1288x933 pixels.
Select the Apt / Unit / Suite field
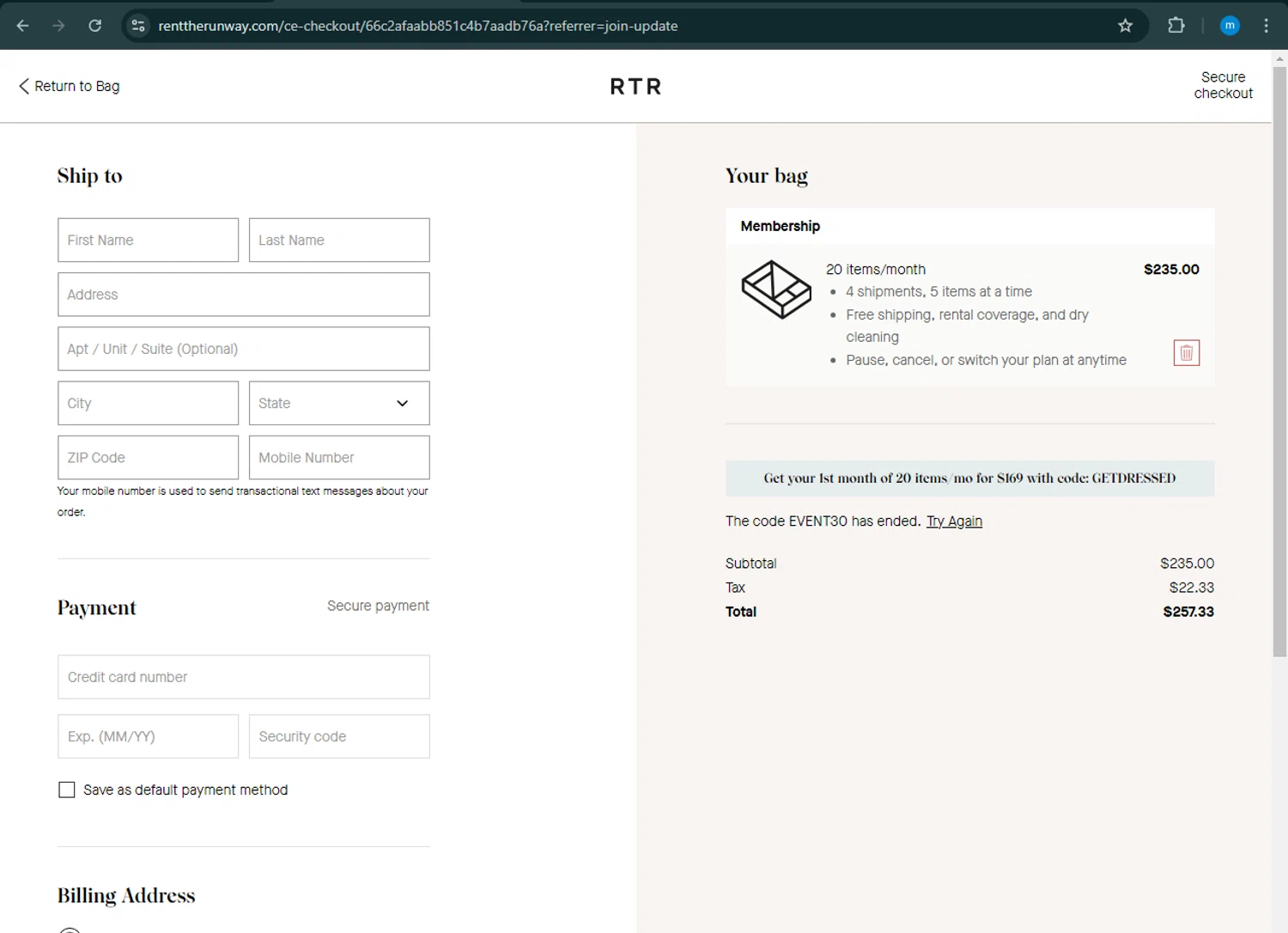[243, 349]
